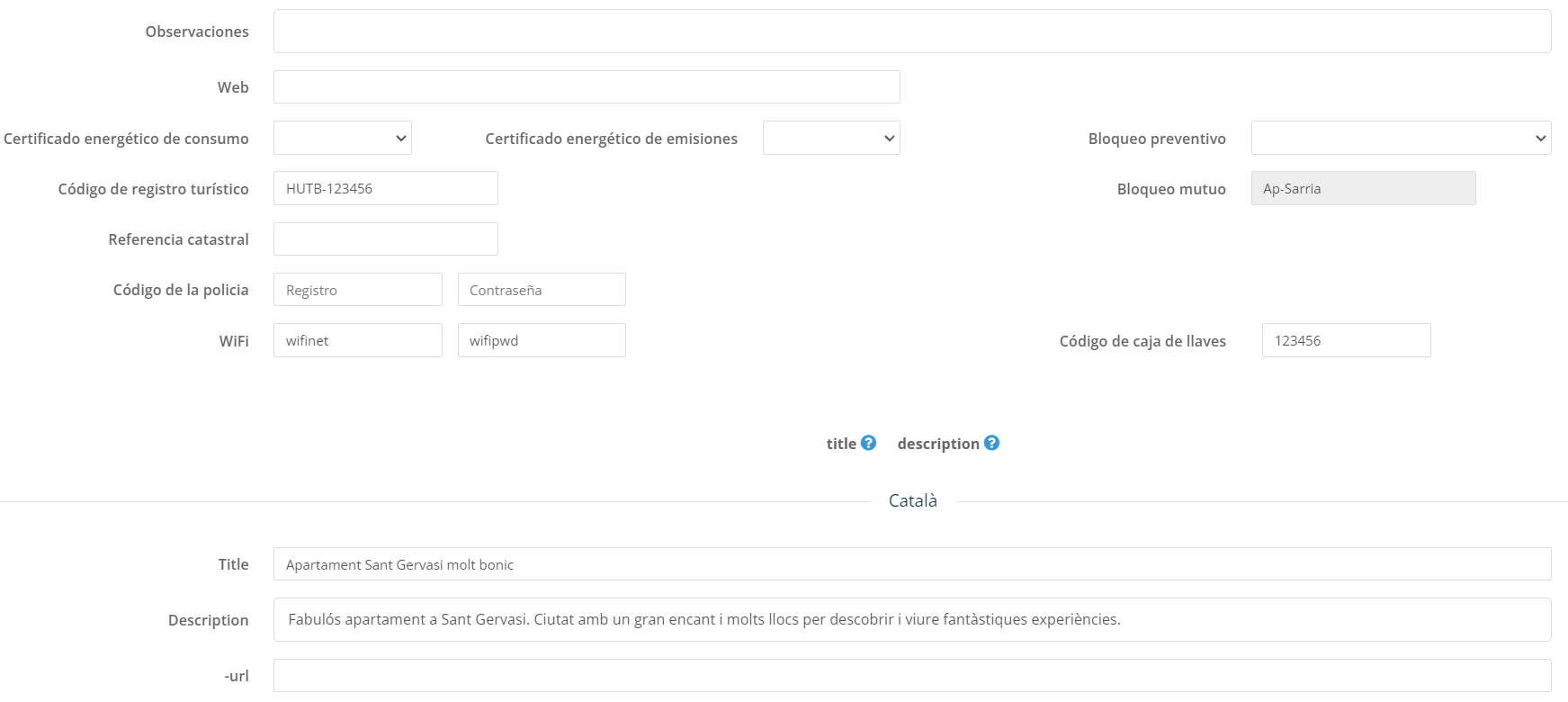Click the Català Description text area

pos(911,619)
